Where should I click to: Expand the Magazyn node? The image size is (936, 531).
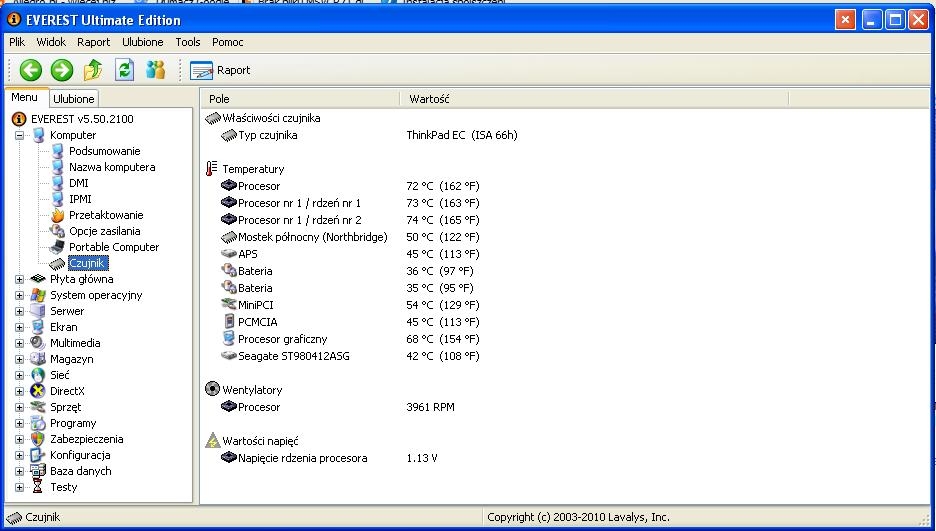[19, 360]
